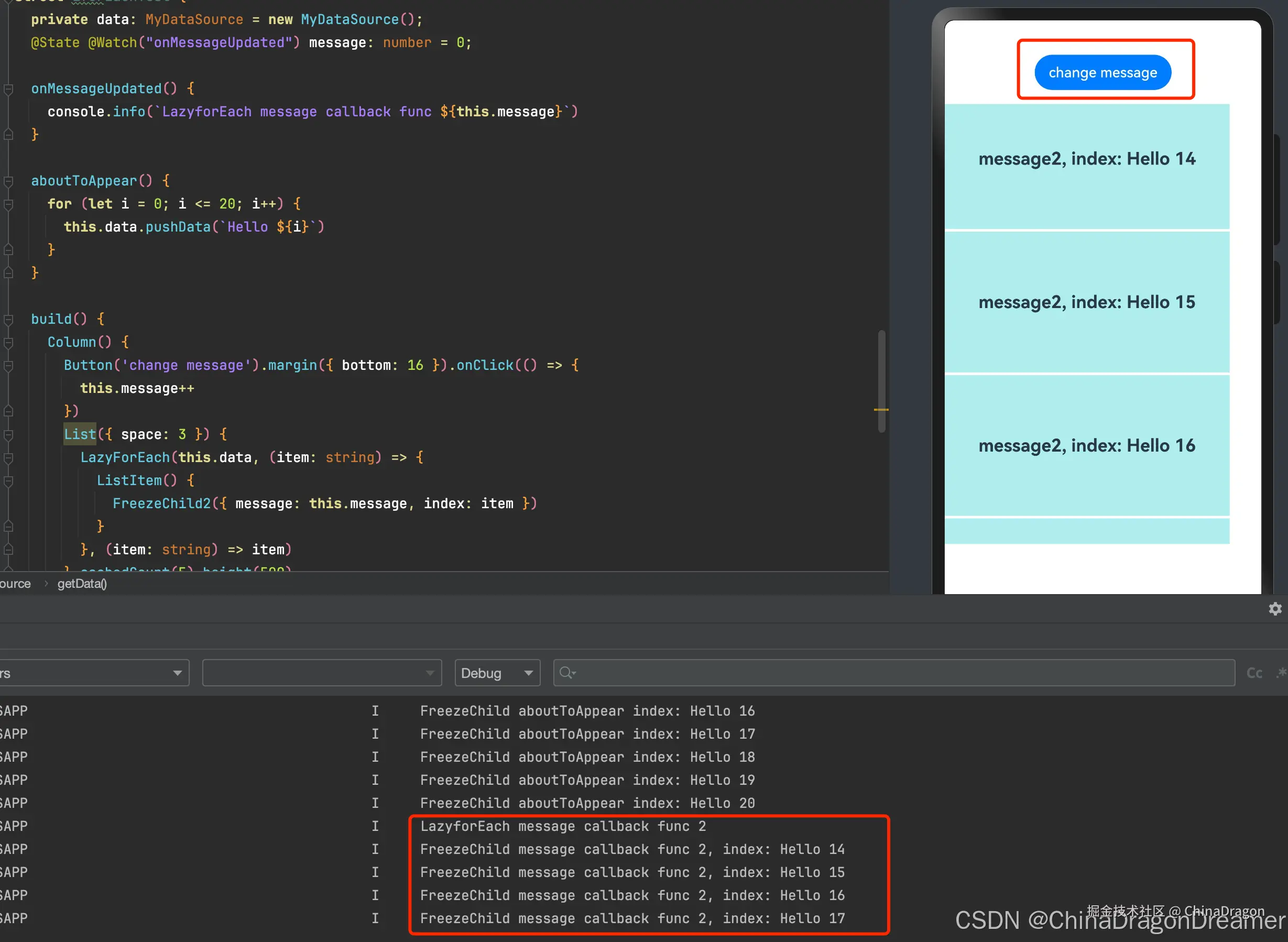Click the closing fold marker after aboutToAppear
The height and width of the screenshot is (942, 1288).
pos(8,273)
